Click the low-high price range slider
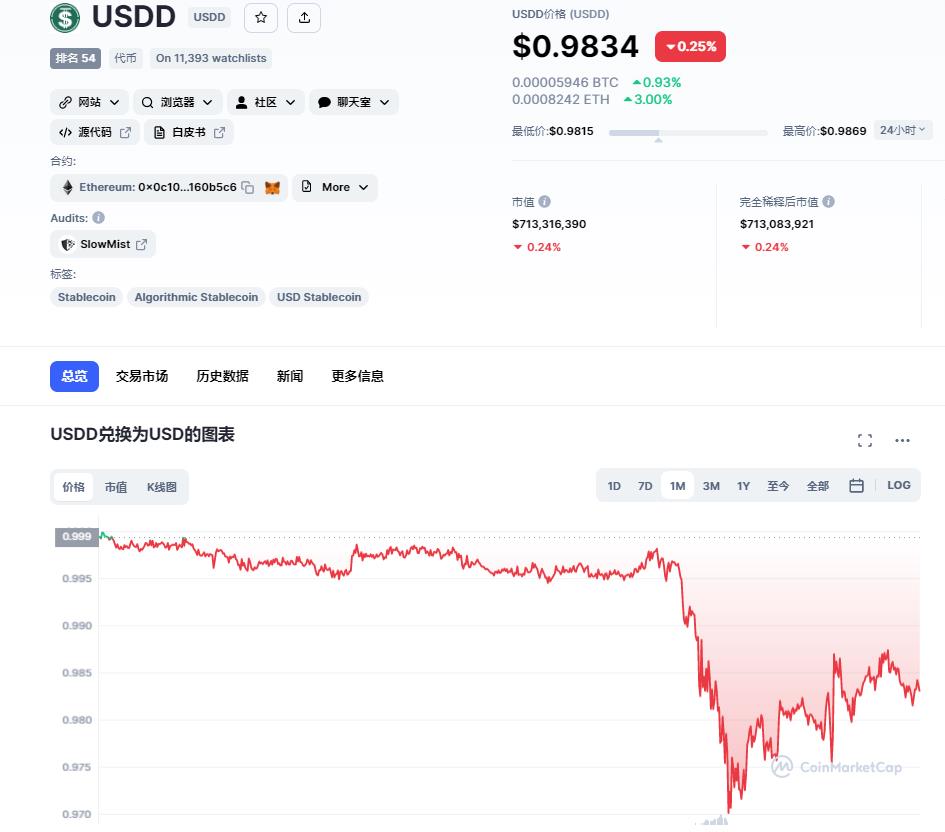The height and width of the screenshot is (832, 945). pyautogui.click(x=688, y=133)
